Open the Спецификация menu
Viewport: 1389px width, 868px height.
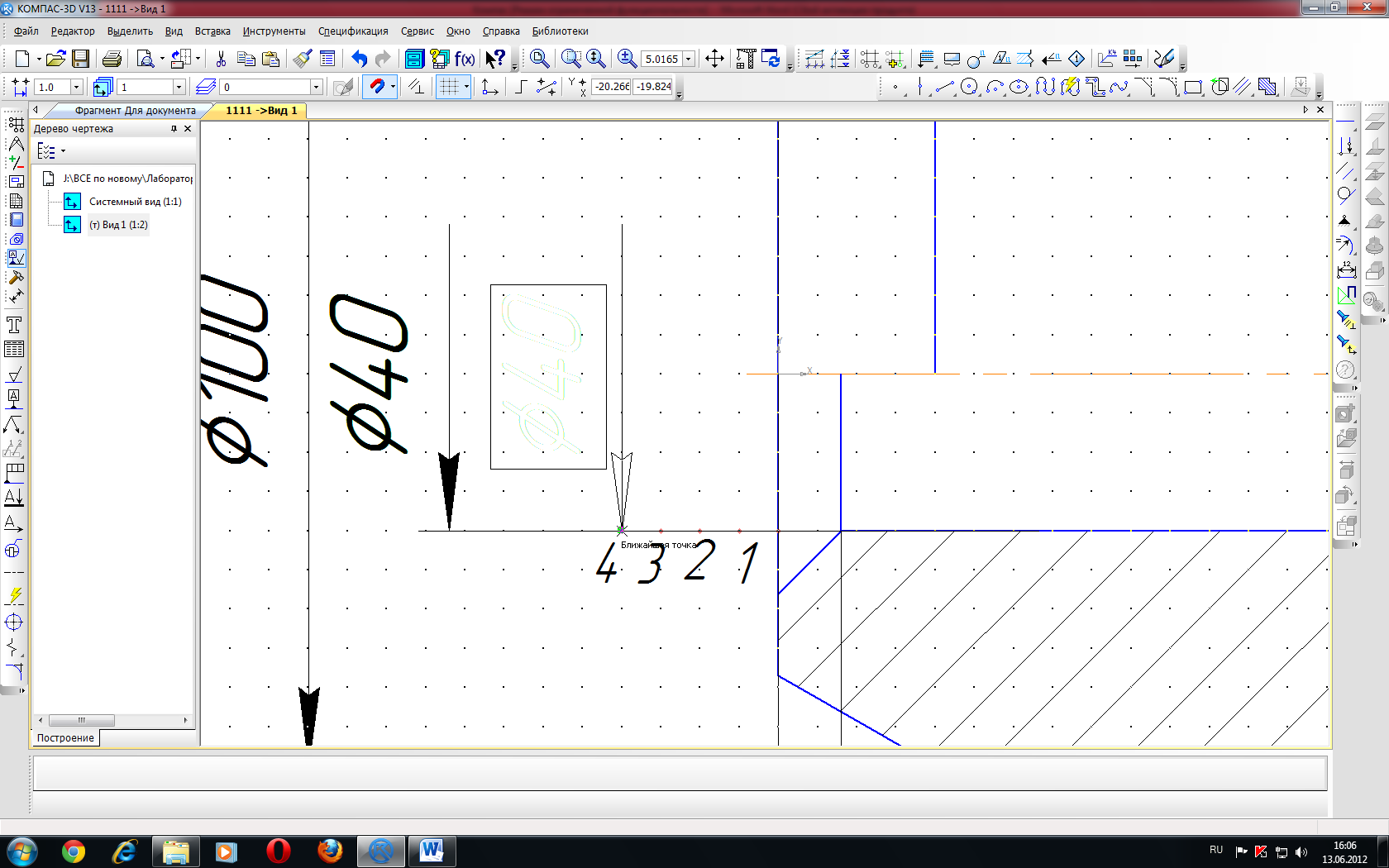[x=353, y=31]
